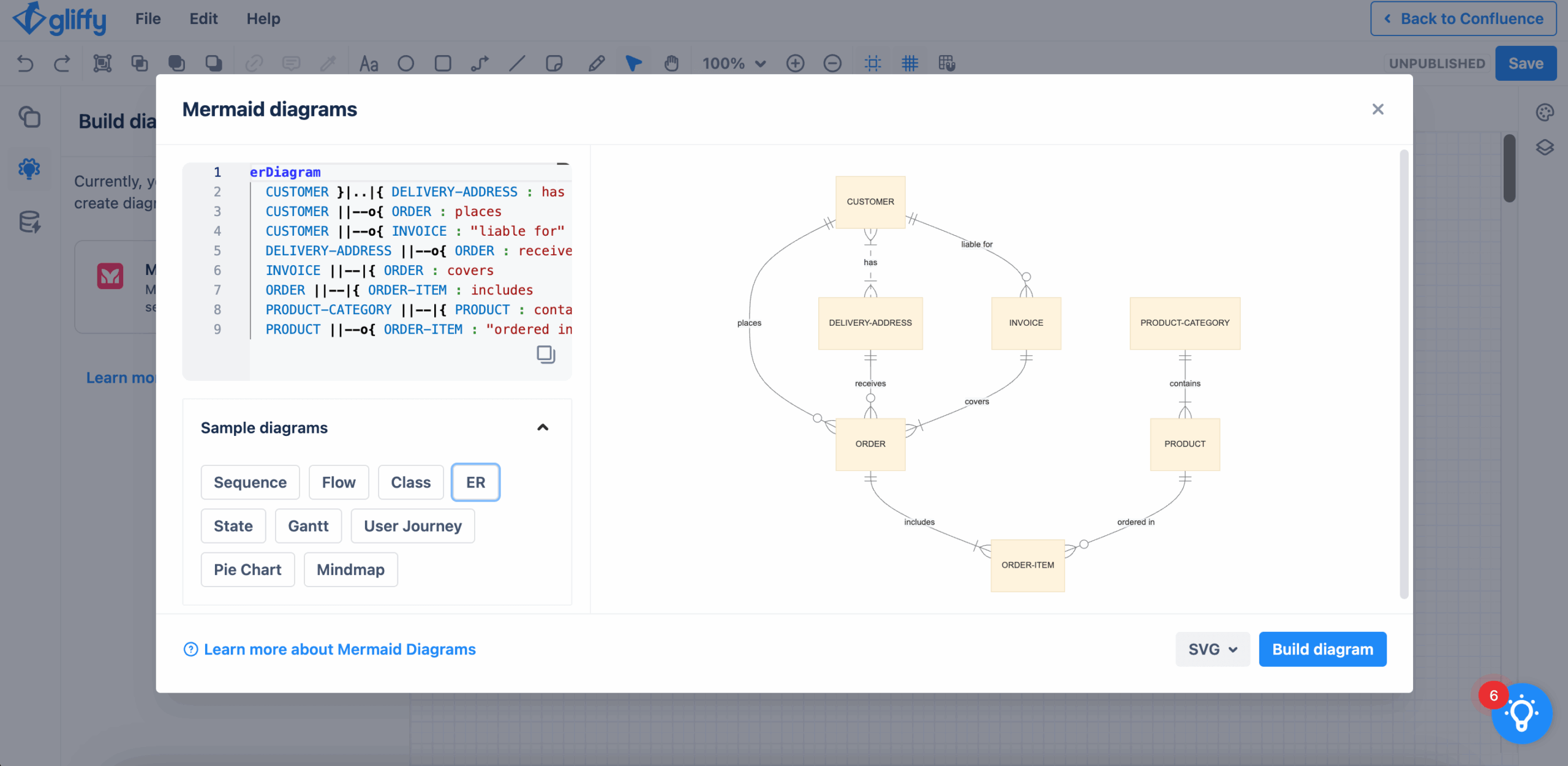Image resolution: width=1568 pixels, height=766 pixels.
Task: Select the pencil drawing tool
Action: [597, 63]
